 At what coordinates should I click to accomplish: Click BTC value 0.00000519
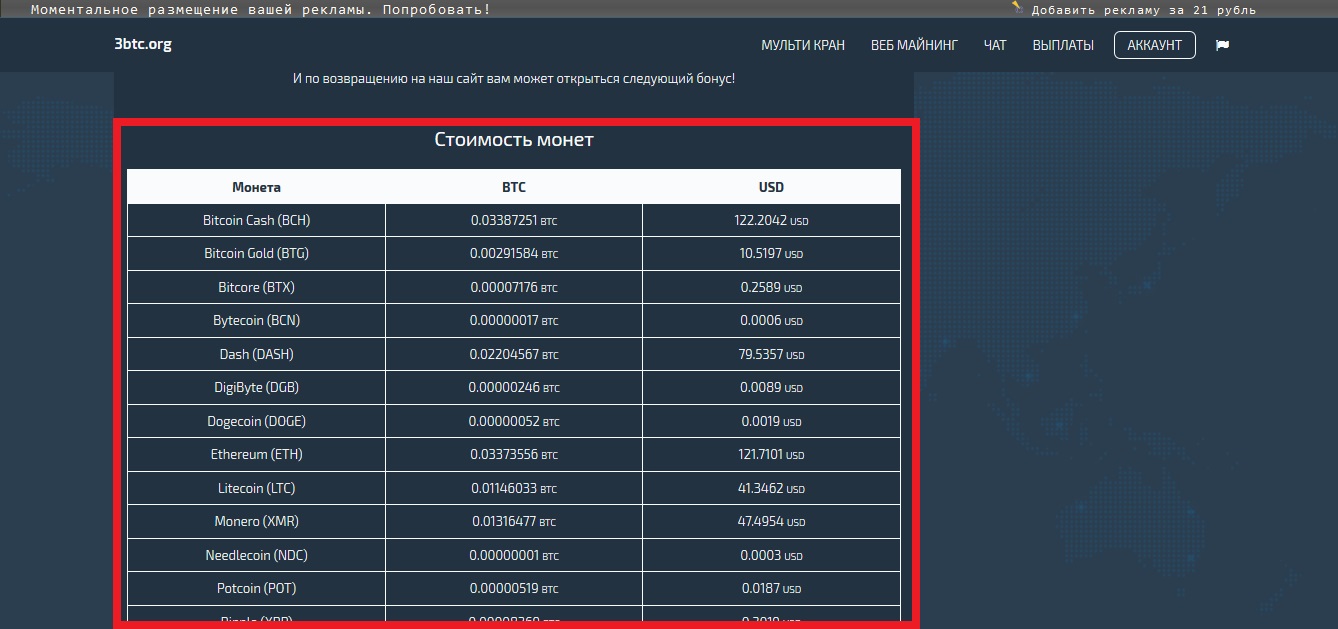pyautogui.click(x=514, y=589)
